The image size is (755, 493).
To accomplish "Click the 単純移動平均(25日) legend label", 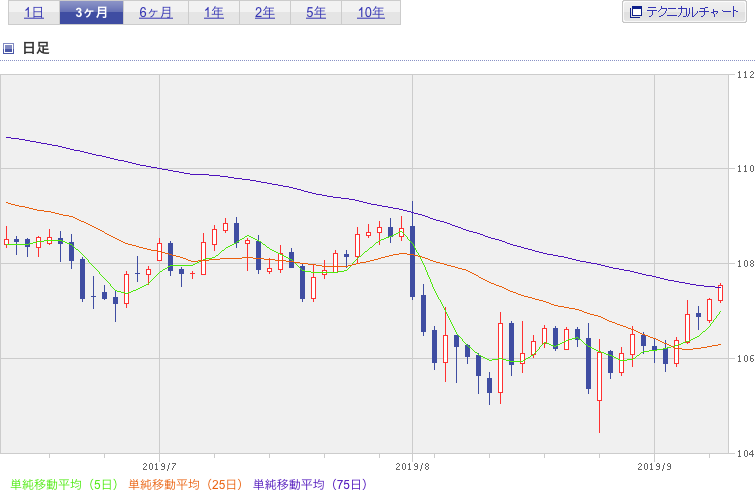I will [x=185, y=484].
